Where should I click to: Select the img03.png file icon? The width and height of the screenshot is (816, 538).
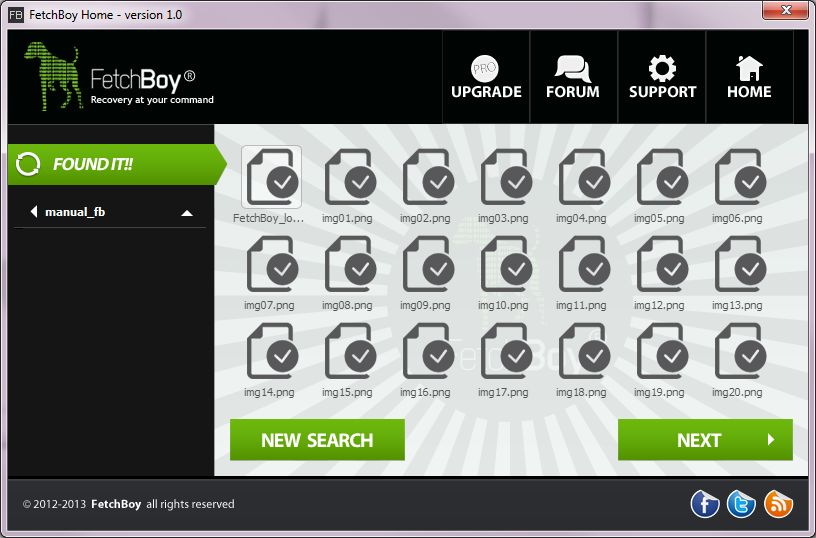coord(506,177)
